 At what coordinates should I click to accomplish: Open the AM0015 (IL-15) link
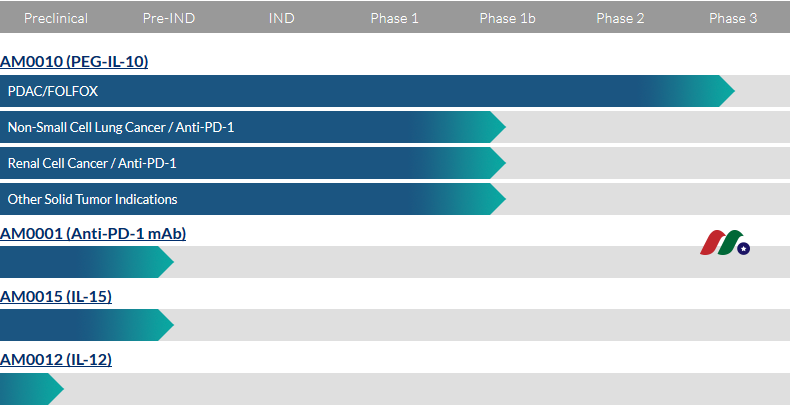56,297
